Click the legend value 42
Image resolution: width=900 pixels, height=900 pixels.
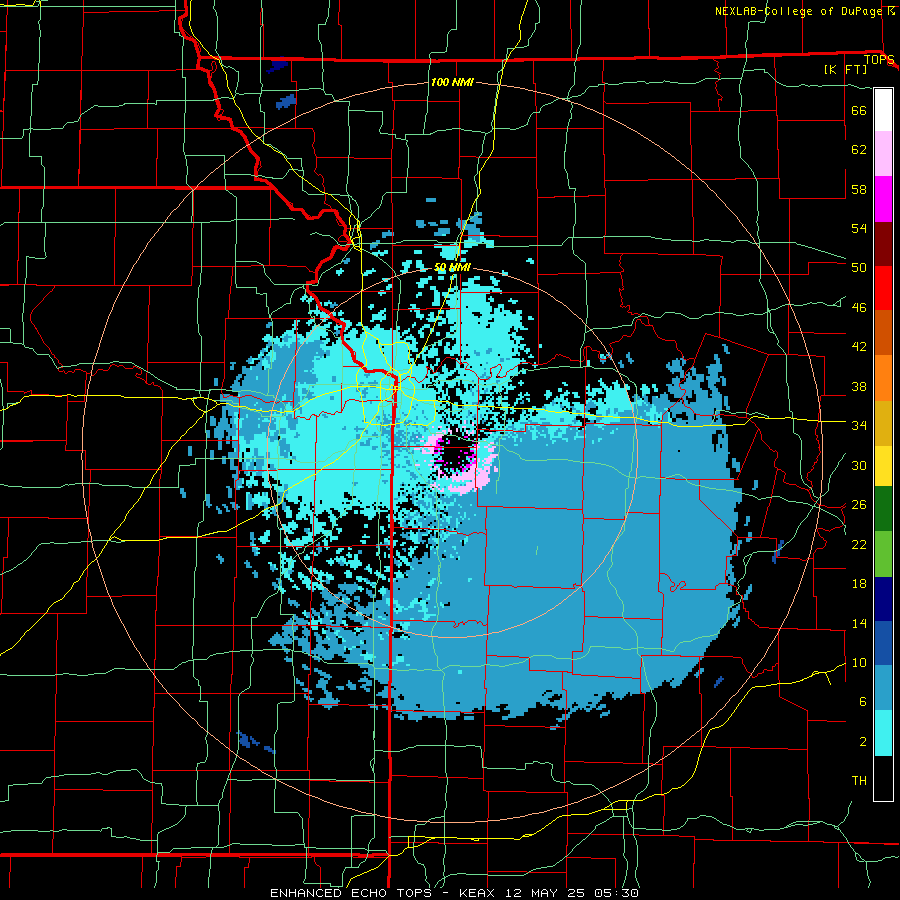click(859, 346)
